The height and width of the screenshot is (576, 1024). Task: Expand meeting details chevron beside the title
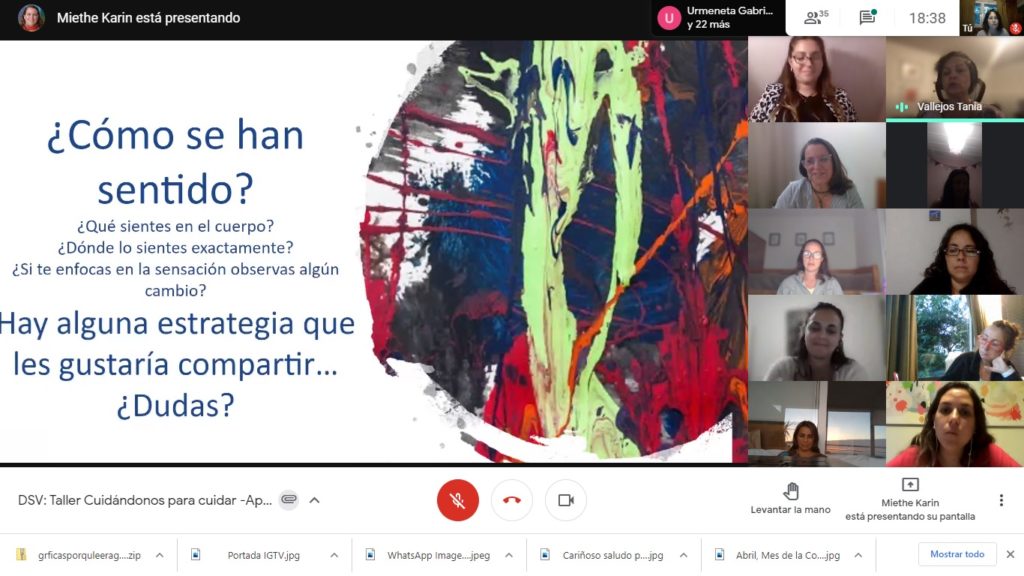[x=314, y=500]
